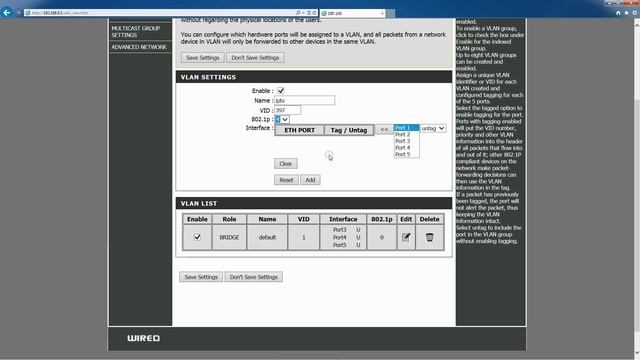
Task: Go back with the browser back arrow
Action: 7,13
